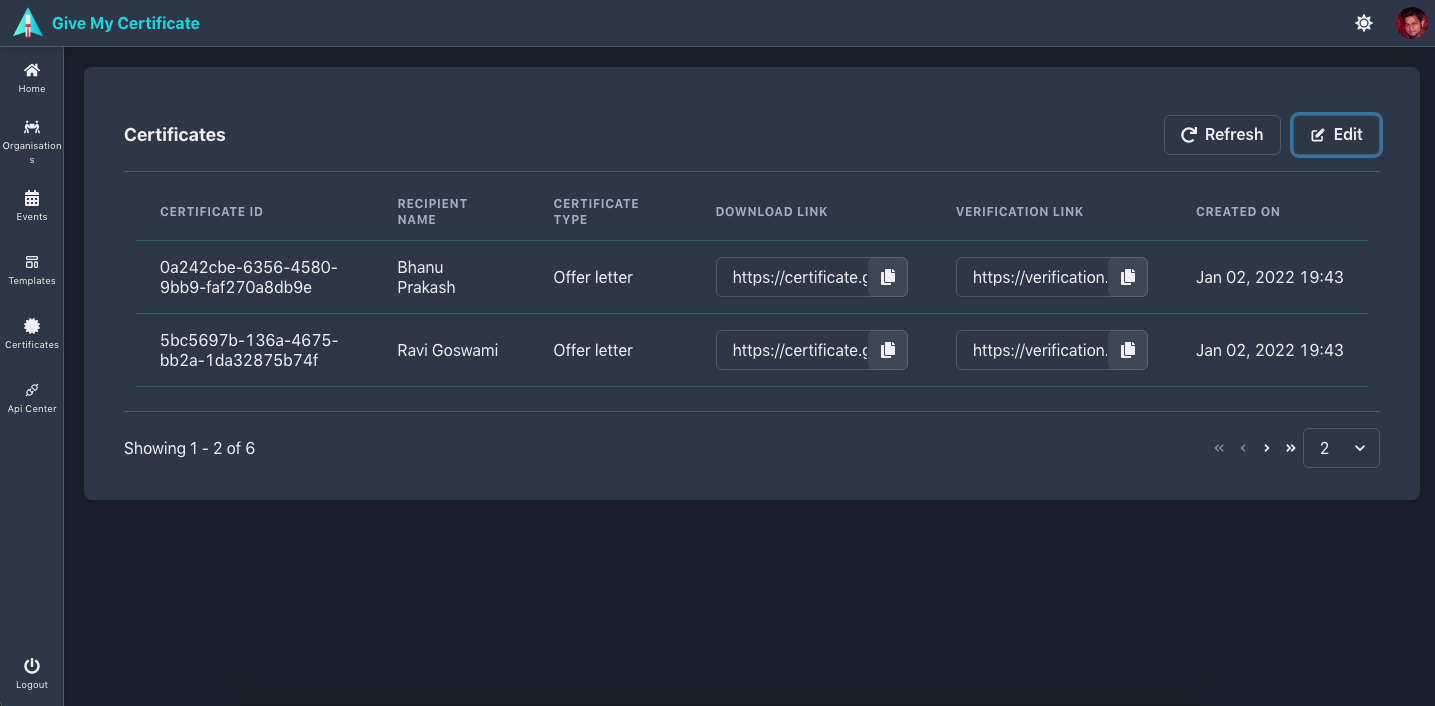Refresh the certificates list
Screen dimensions: 1435x706
(1222, 134)
